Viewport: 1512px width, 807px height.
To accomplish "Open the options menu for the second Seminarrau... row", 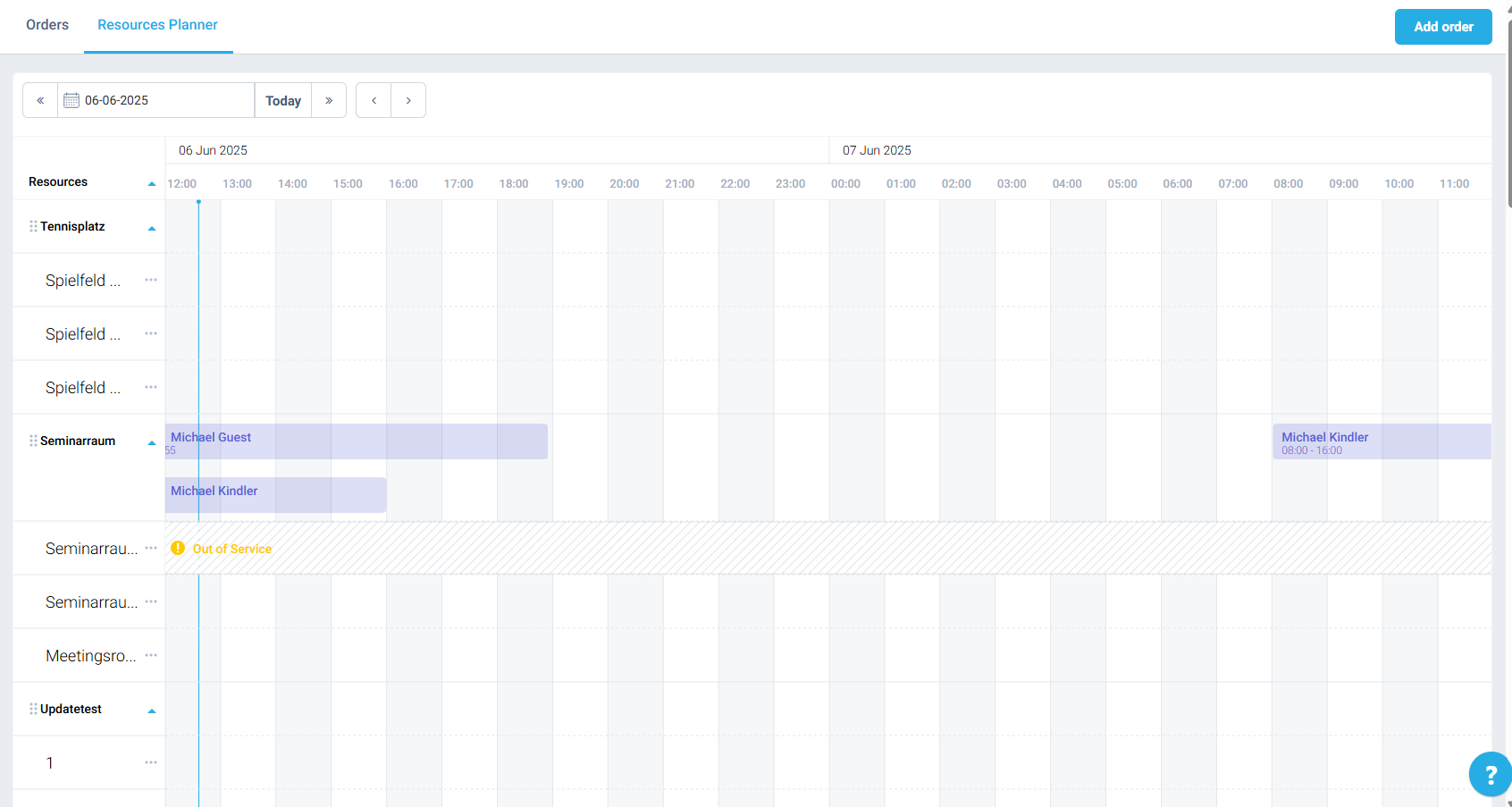I will [x=151, y=601].
